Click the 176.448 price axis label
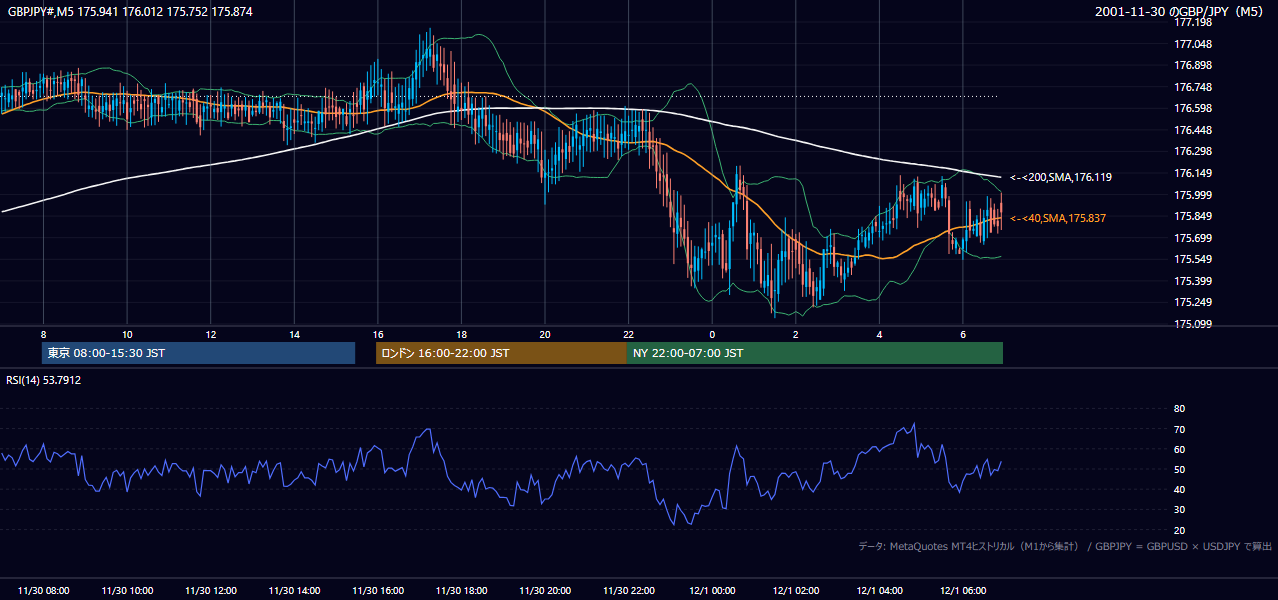The height and width of the screenshot is (600, 1278). (x=1193, y=130)
